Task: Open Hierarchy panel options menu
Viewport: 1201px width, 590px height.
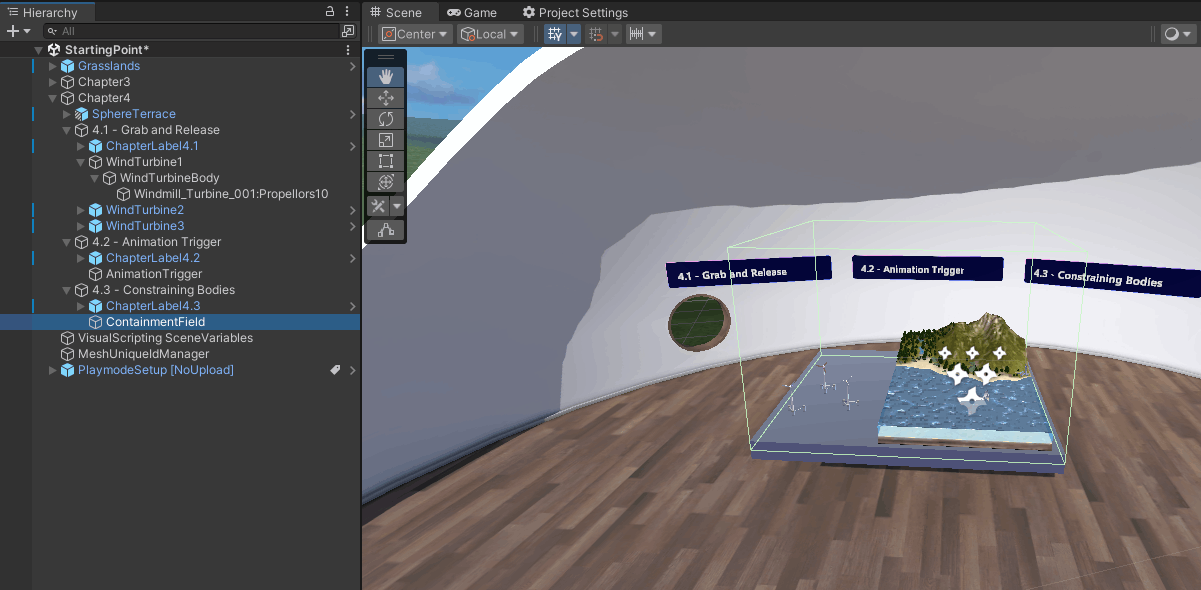Action: click(348, 12)
